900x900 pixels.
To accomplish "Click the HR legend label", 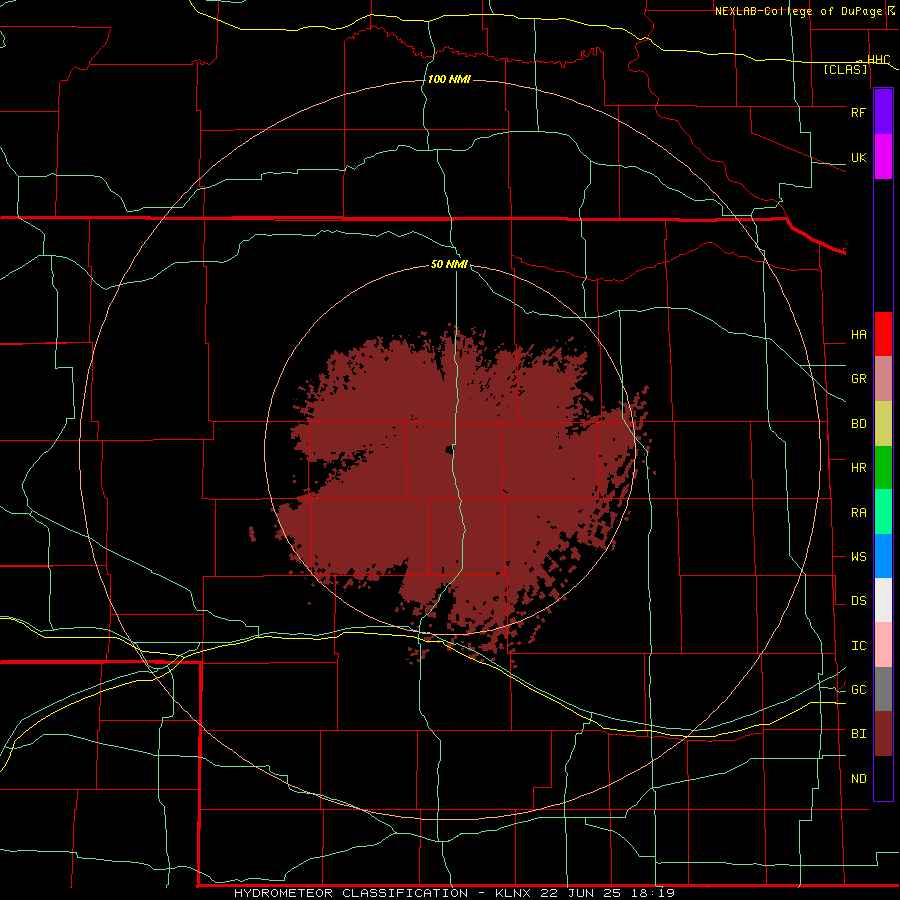I will (x=858, y=468).
